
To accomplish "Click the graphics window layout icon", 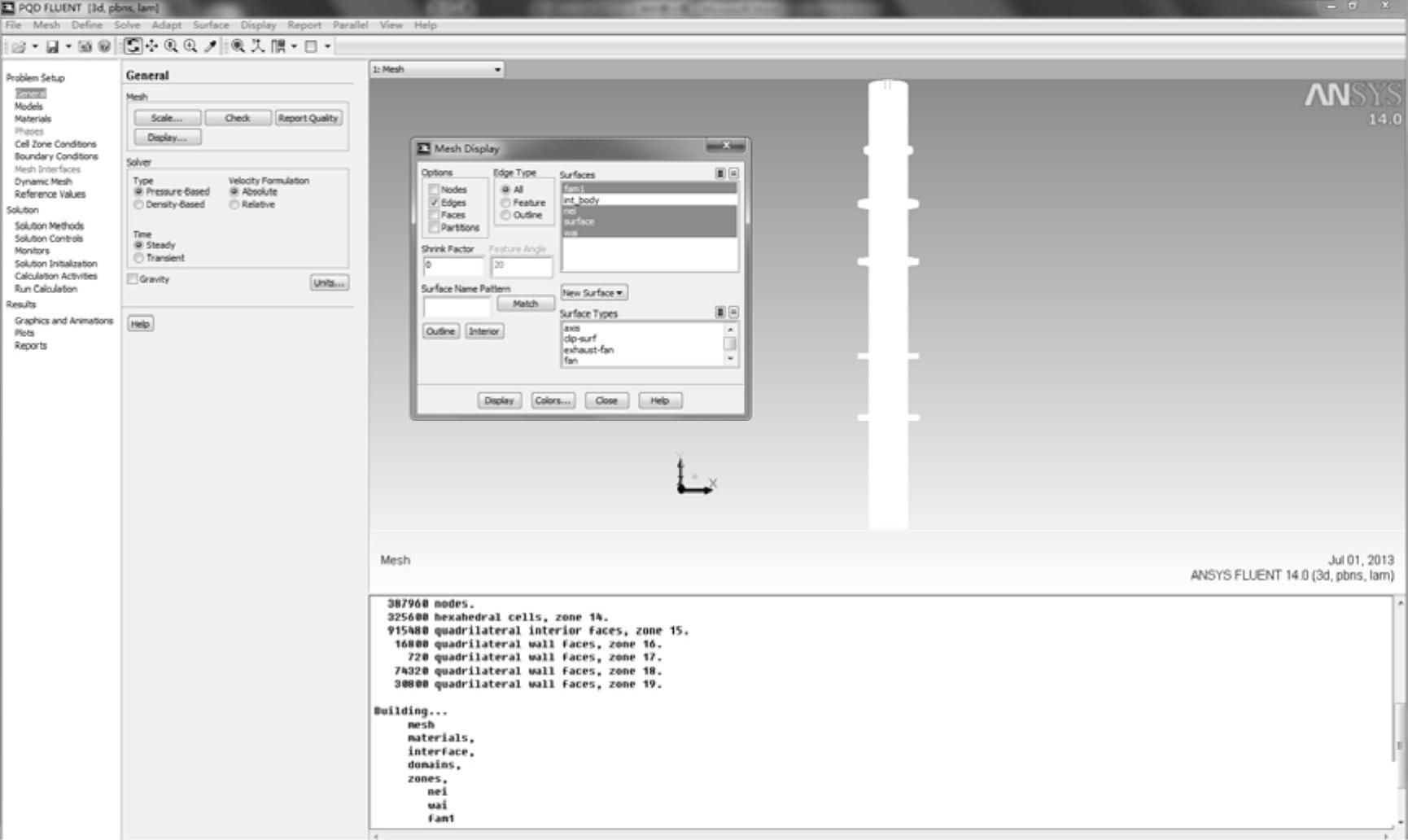I will (x=311, y=46).
